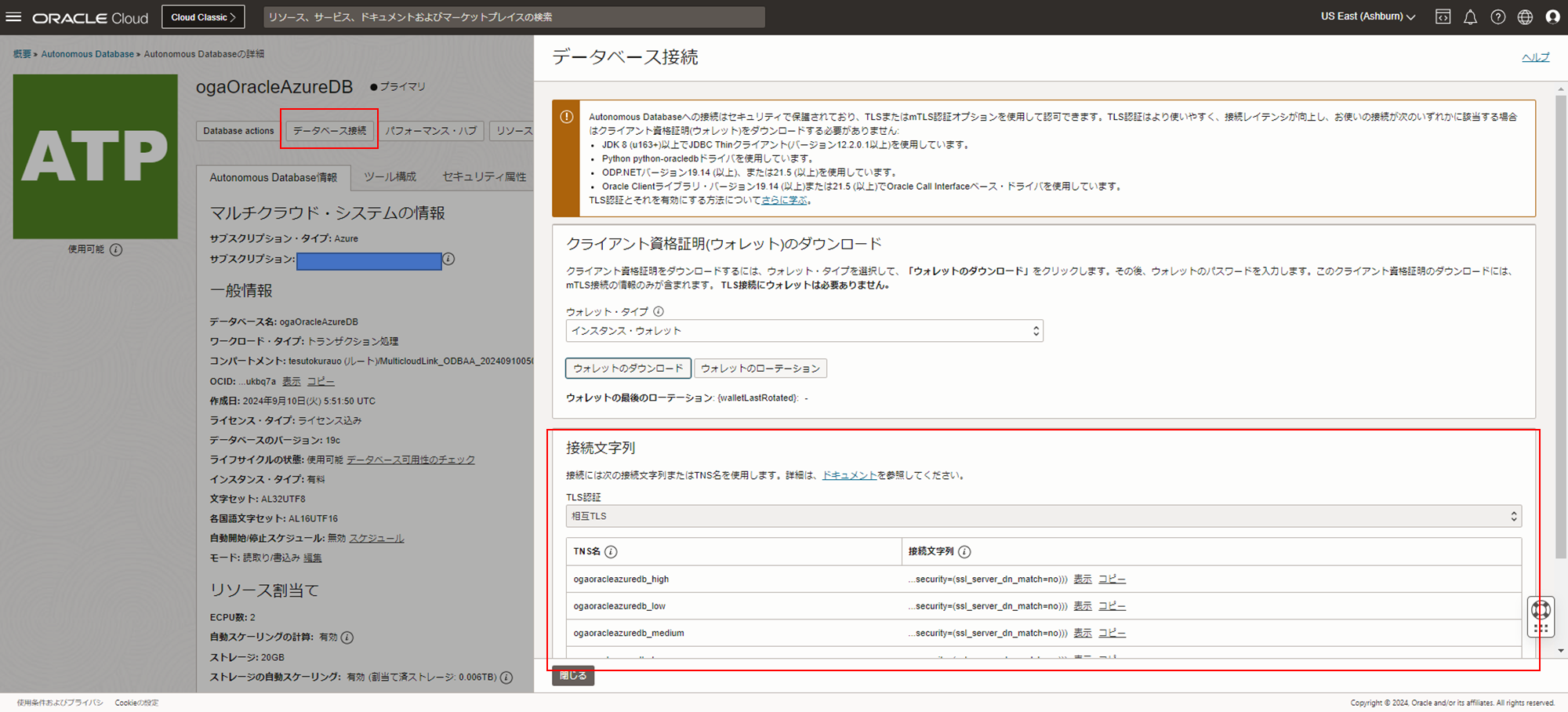Click the ウォレットのローテーション button
Viewport: 1568px width, 712px height.
click(760, 368)
